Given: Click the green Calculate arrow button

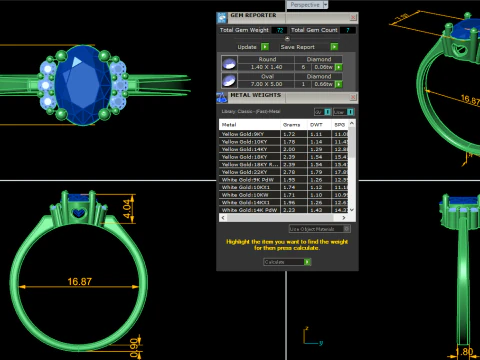Looking at the screenshot, I should pos(307,262).
